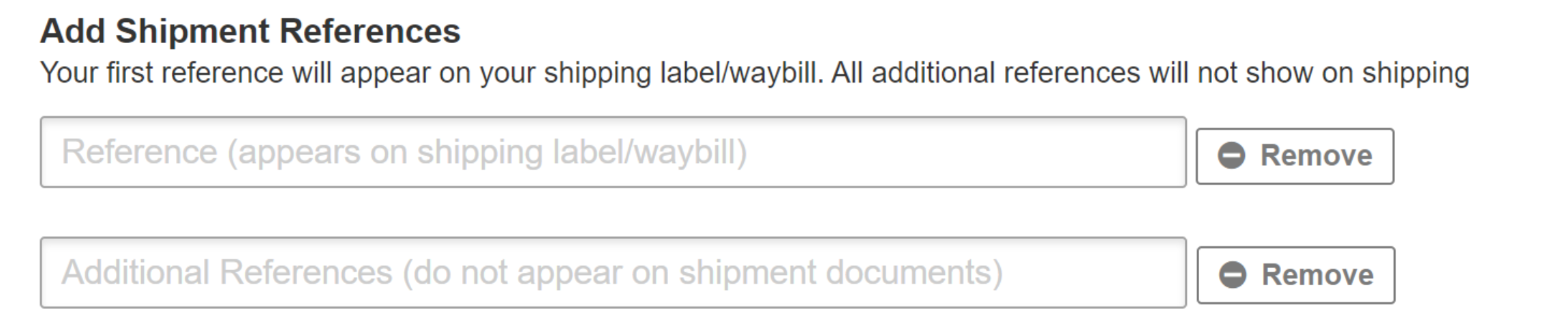Click the minus icon beside the second Remove

[1233, 275]
